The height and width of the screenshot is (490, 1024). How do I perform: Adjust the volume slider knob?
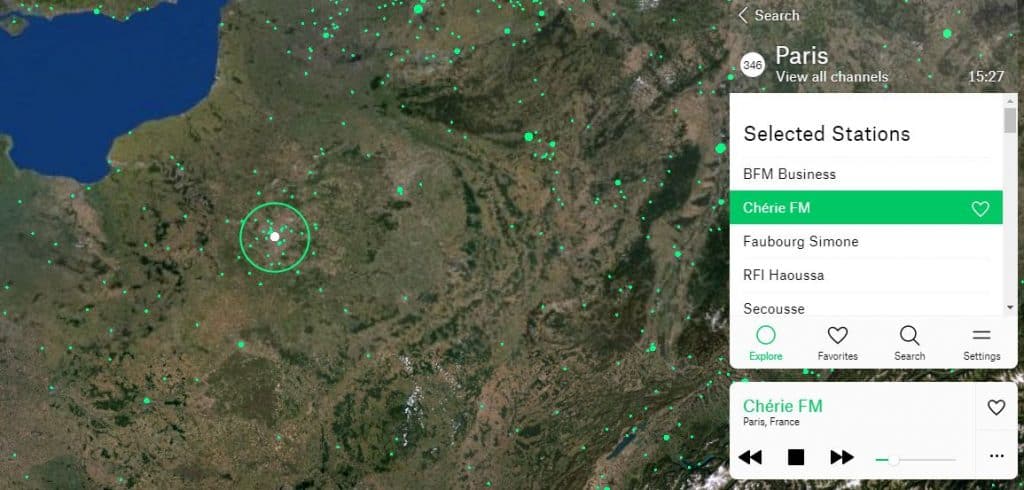coord(893,460)
